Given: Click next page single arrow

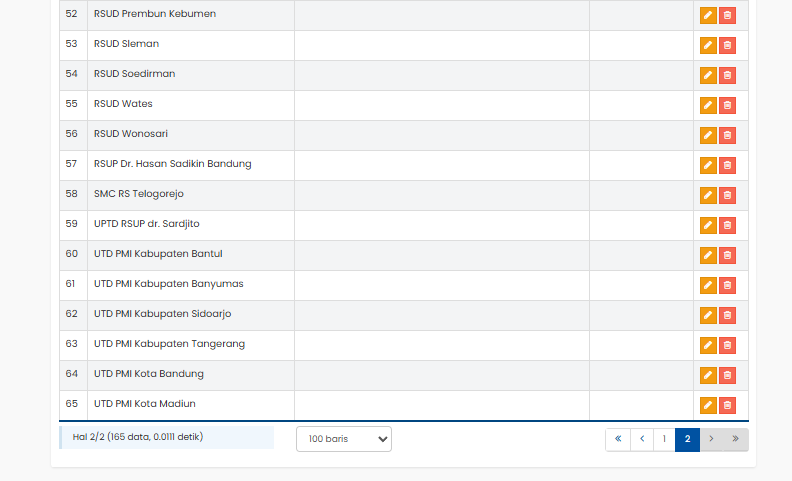Looking at the screenshot, I should pyautogui.click(x=711, y=439).
